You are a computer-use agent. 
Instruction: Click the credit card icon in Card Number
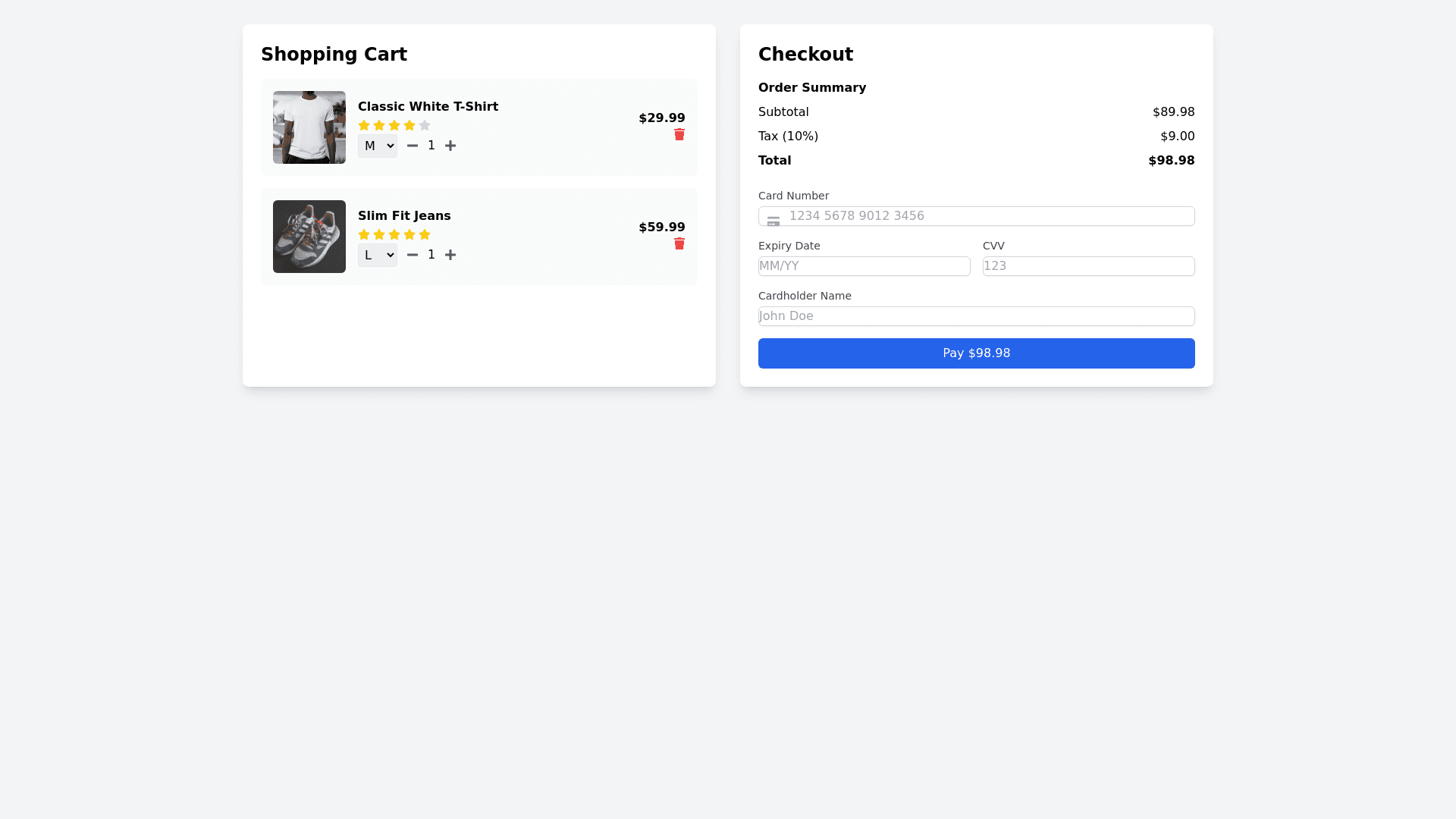point(773,221)
